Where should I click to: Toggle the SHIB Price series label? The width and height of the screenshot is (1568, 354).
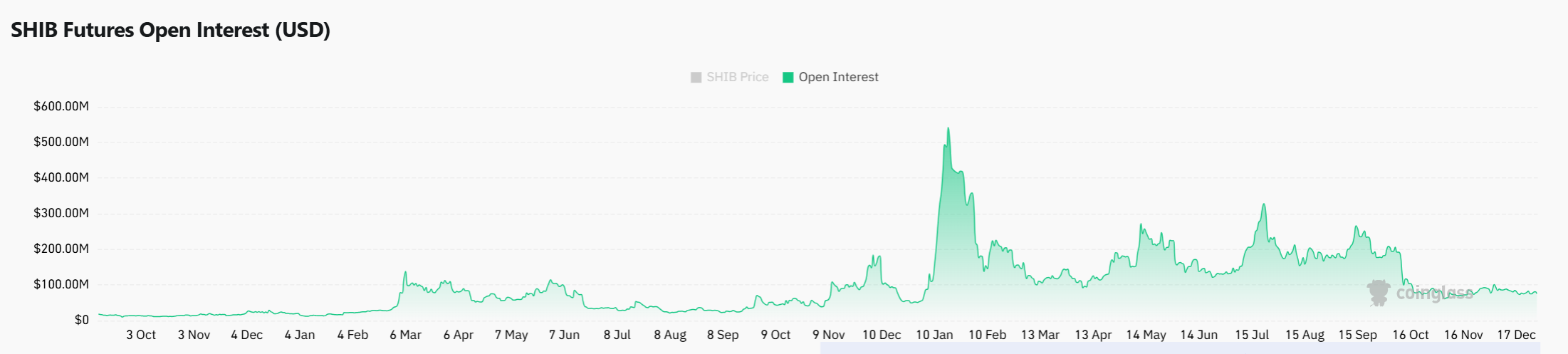tap(737, 77)
